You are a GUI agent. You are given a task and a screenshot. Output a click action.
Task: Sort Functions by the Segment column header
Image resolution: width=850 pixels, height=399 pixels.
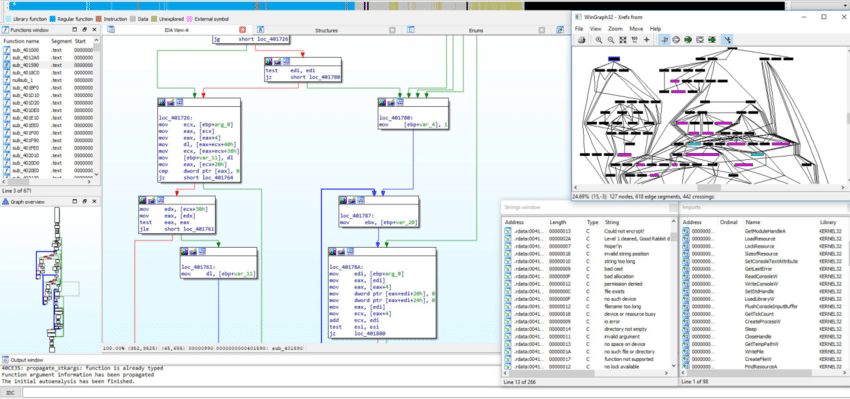click(61, 41)
